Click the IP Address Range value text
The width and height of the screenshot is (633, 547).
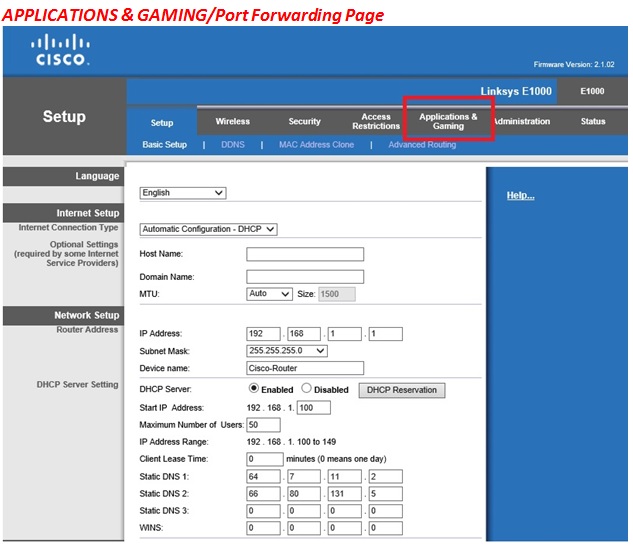tap(291, 442)
